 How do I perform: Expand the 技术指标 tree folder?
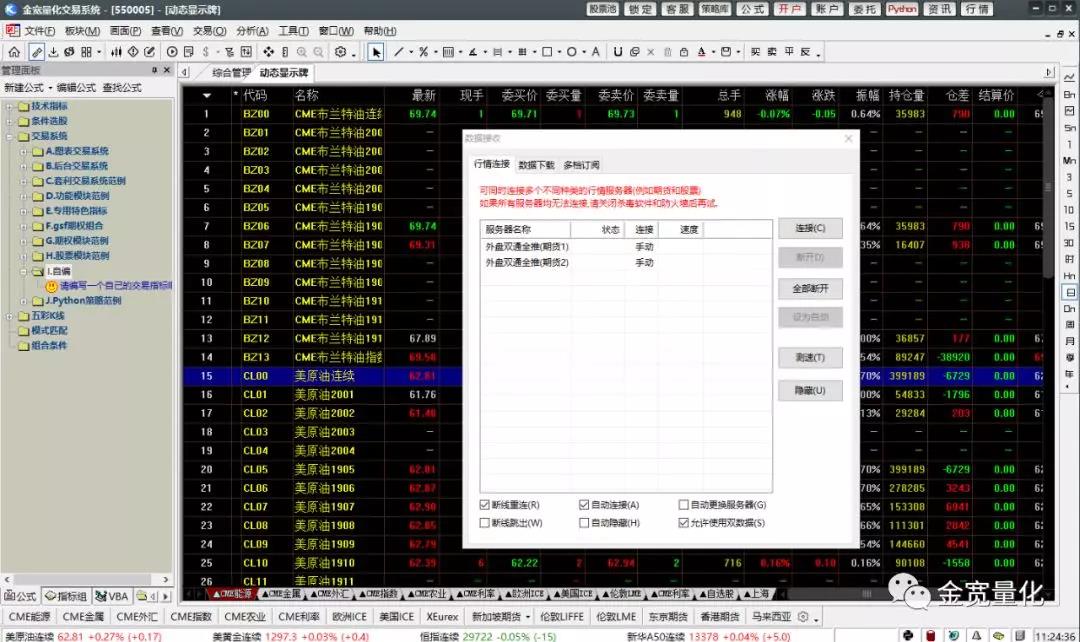[10, 107]
